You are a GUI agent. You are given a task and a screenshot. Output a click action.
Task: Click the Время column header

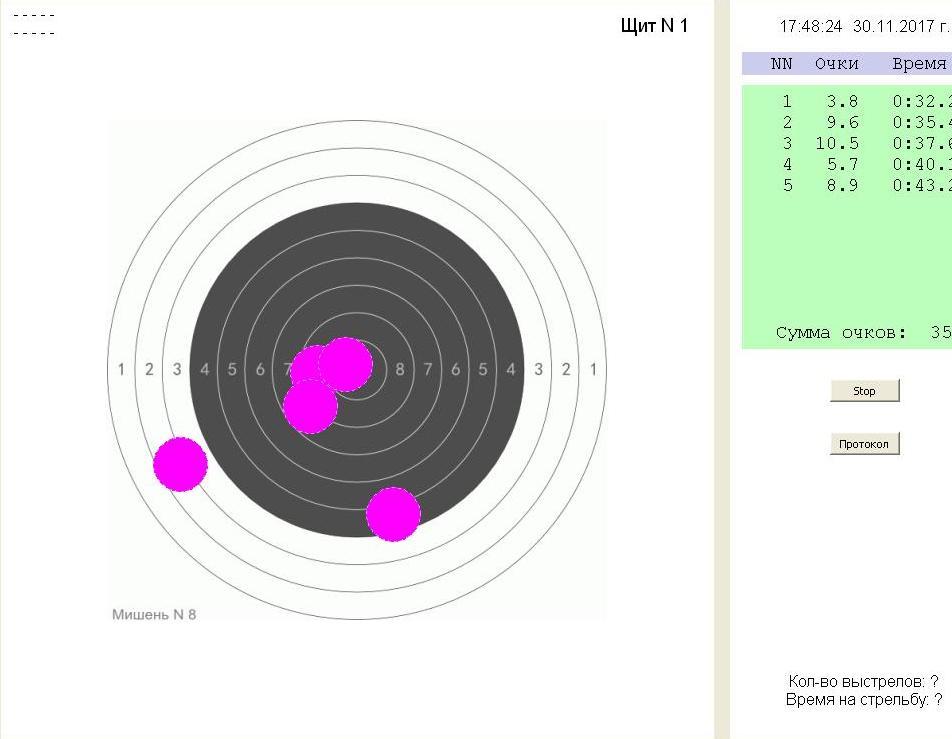pyautogui.click(x=918, y=64)
